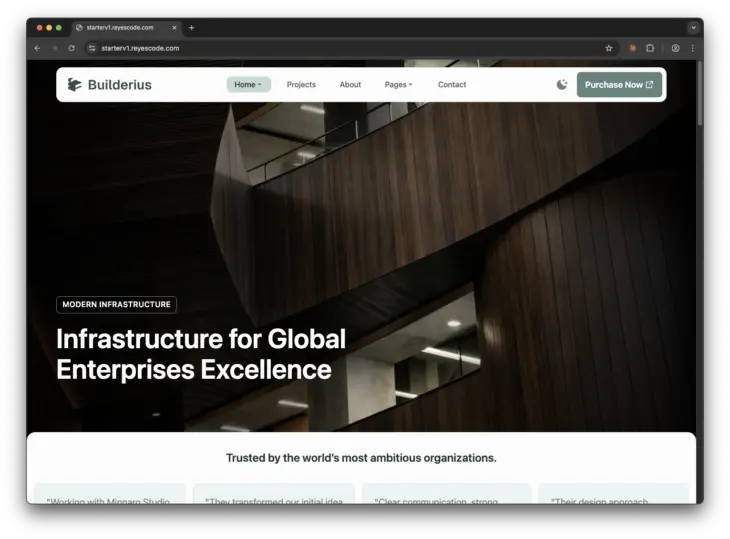
Task: Reload the page with the refresh icon
Action: tap(71, 48)
